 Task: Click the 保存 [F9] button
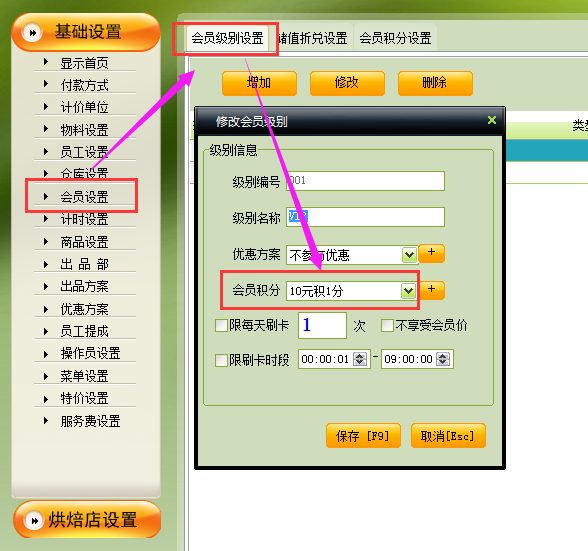pyautogui.click(x=363, y=435)
